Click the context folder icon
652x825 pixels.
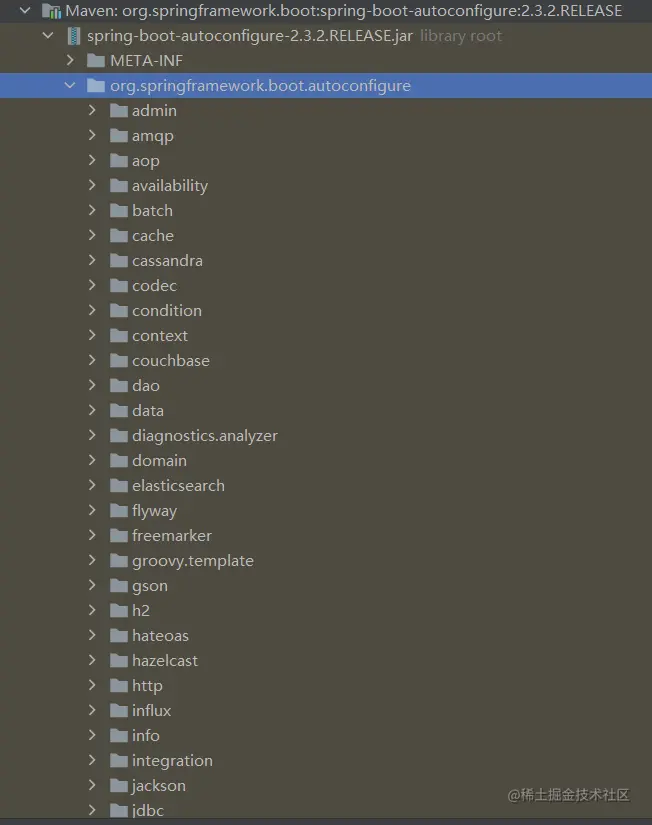pos(119,336)
